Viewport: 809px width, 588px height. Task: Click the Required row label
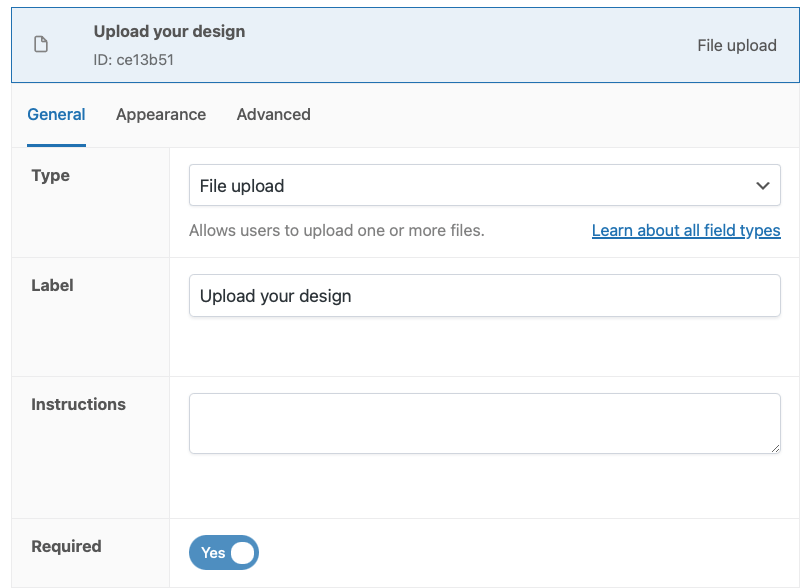[66, 547]
